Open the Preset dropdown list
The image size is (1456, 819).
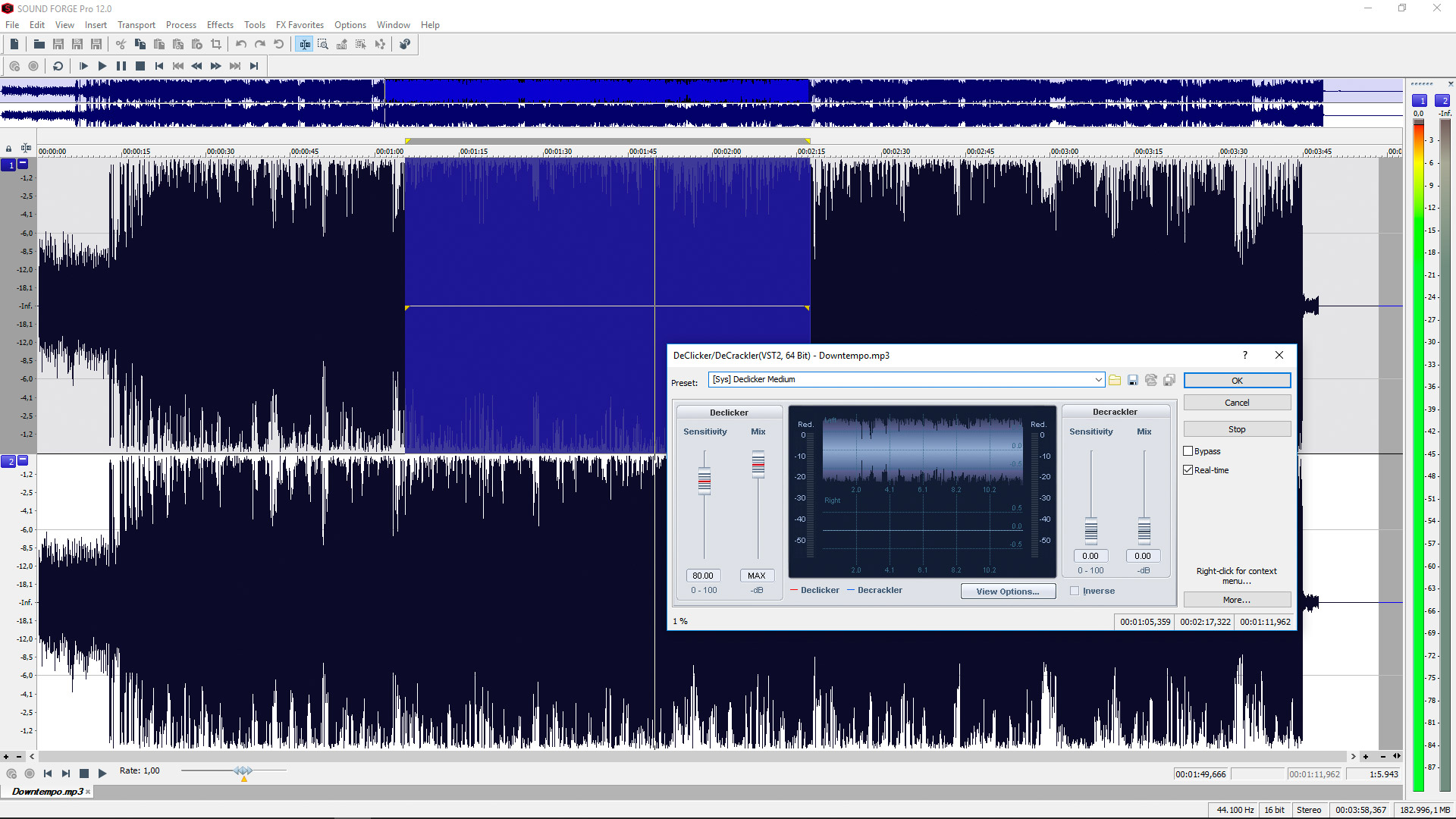coord(1097,379)
